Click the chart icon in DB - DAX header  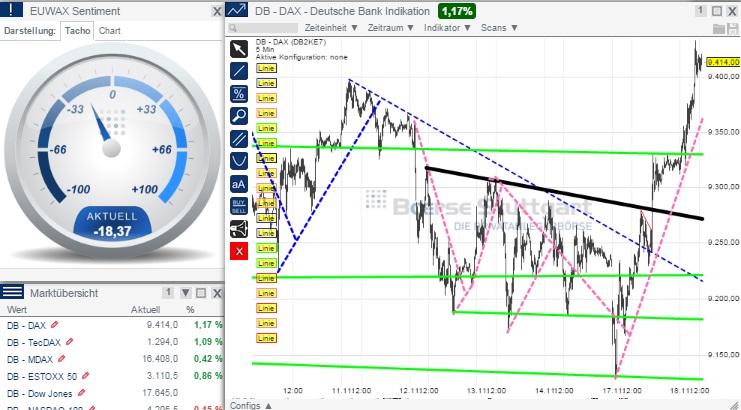point(236,10)
